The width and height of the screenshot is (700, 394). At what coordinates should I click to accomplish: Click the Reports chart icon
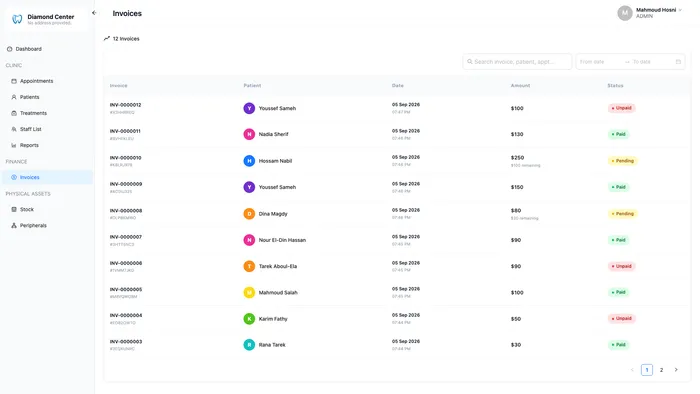point(14,145)
